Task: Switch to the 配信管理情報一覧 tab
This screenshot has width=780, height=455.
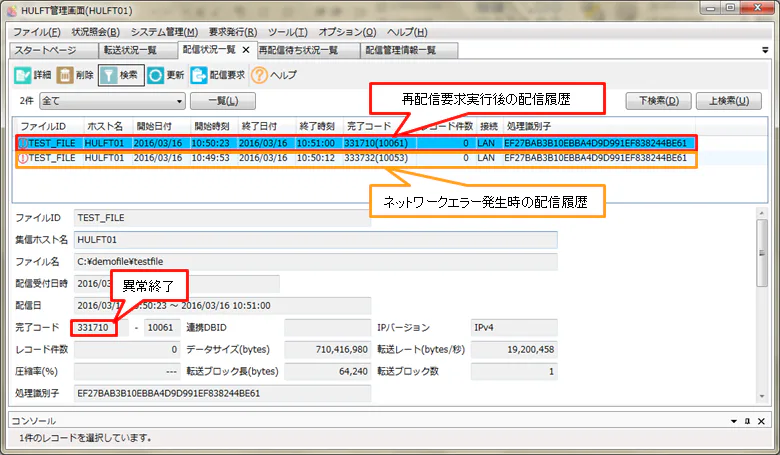Action: 409,50
